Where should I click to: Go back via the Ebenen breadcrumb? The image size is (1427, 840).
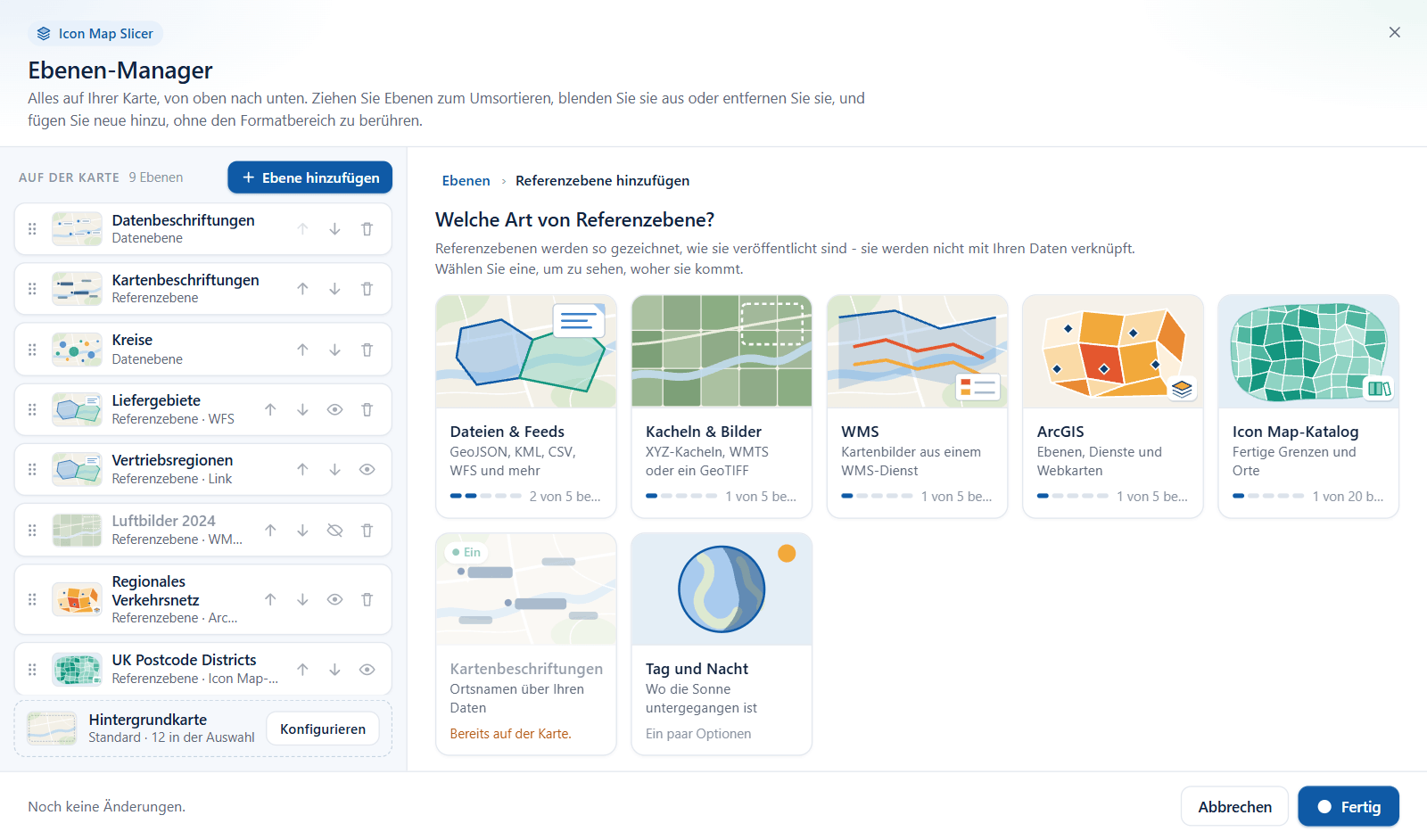[x=466, y=180]
